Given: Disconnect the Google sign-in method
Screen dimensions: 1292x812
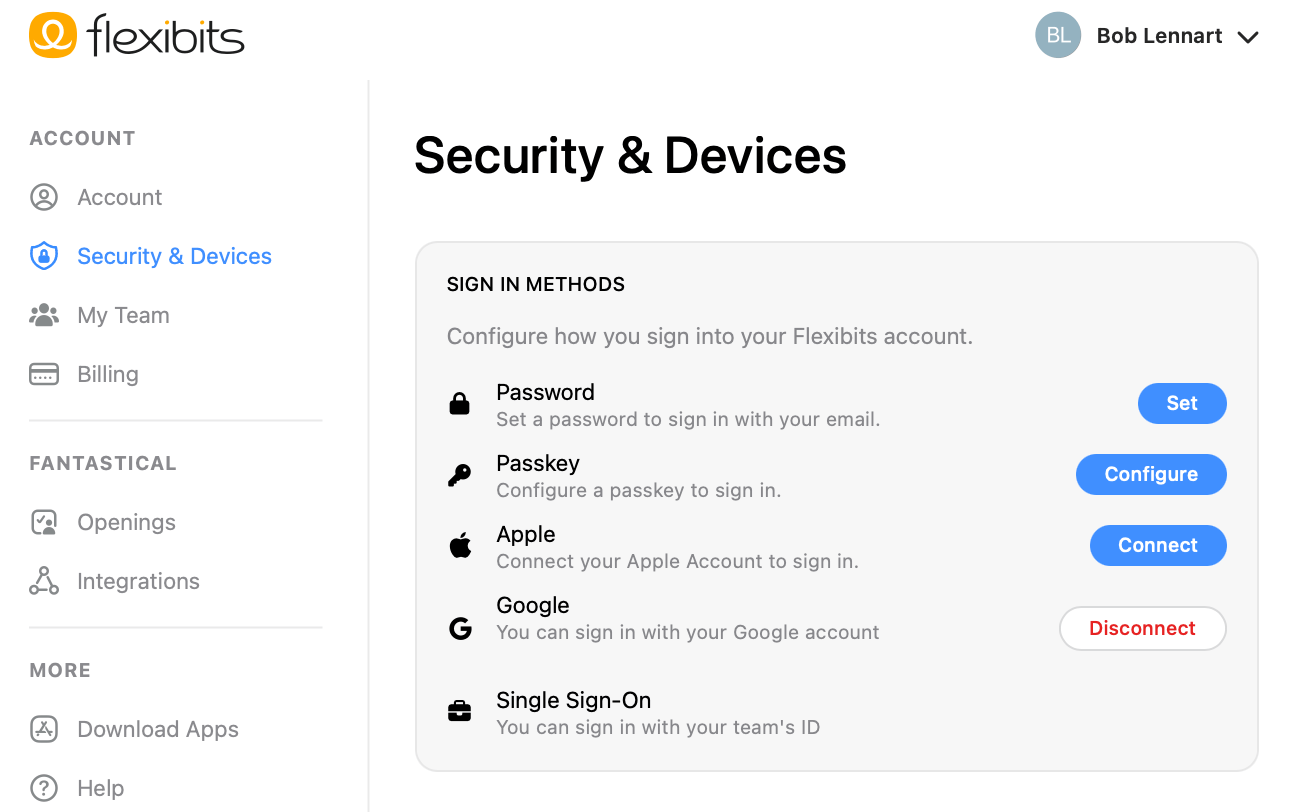Looking at the screenshot, I should (1142, 628).
